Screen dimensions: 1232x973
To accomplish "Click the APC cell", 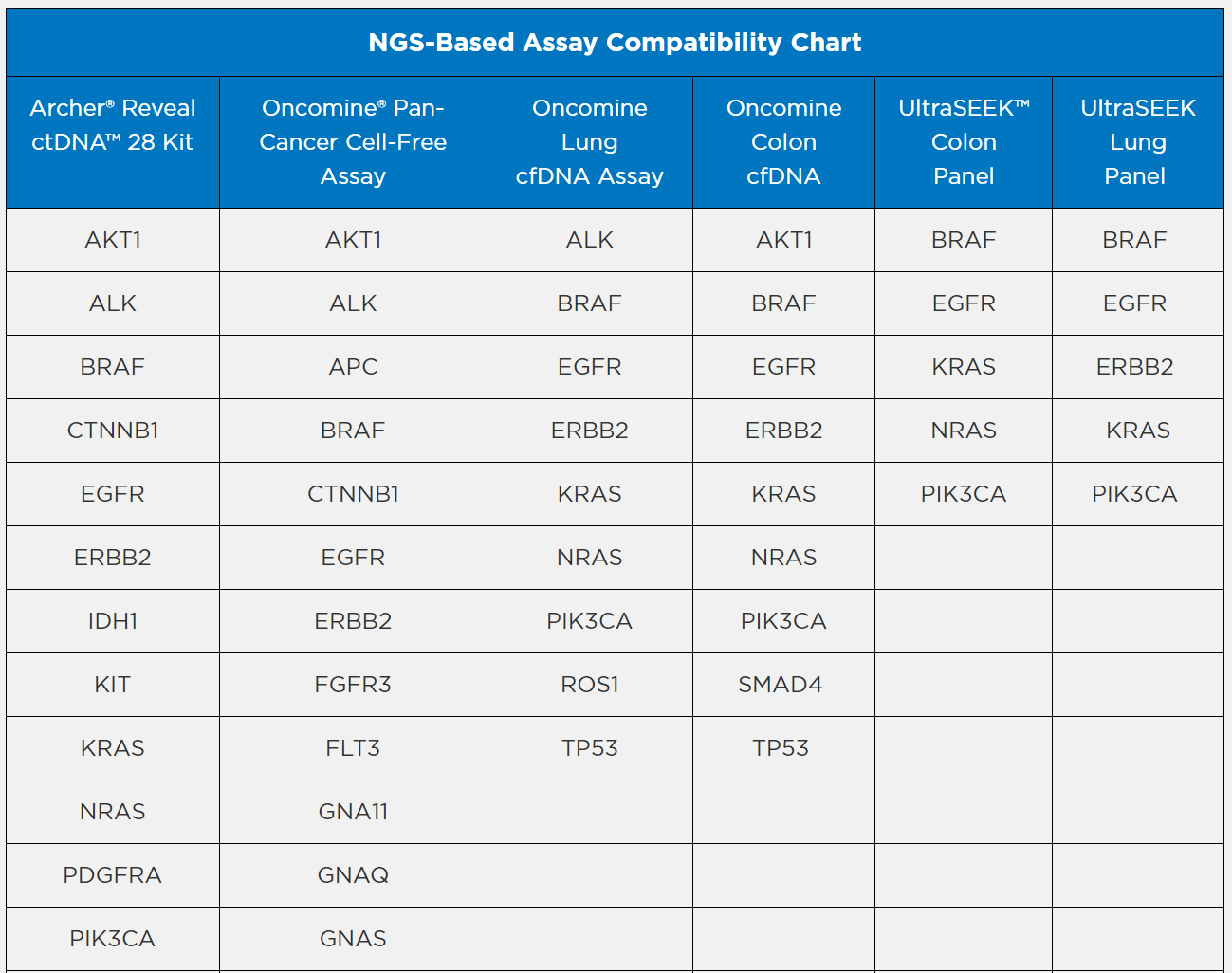I will (x=353, y=367).
